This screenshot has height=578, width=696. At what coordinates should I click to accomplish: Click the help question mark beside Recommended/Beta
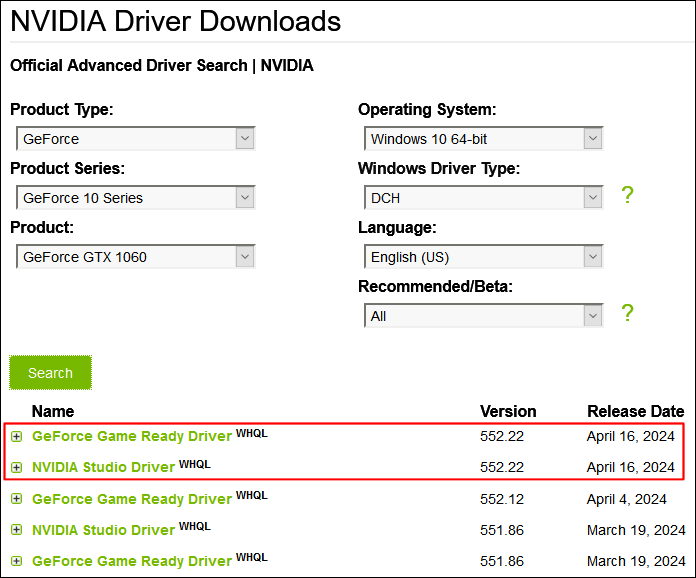[x=627, y=313]
